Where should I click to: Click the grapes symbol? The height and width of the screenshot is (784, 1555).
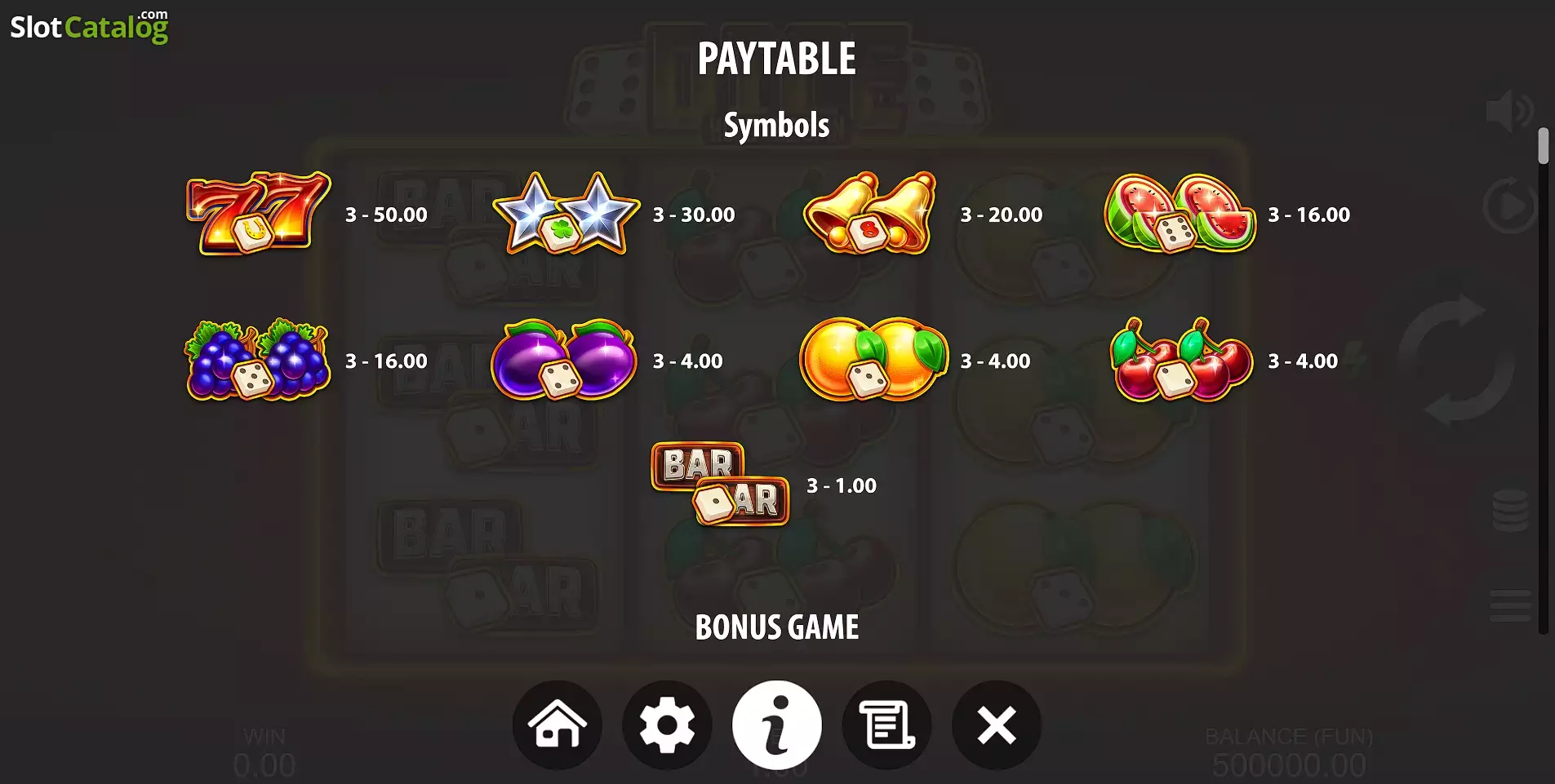pyautogui.click(x=257, y=360)
